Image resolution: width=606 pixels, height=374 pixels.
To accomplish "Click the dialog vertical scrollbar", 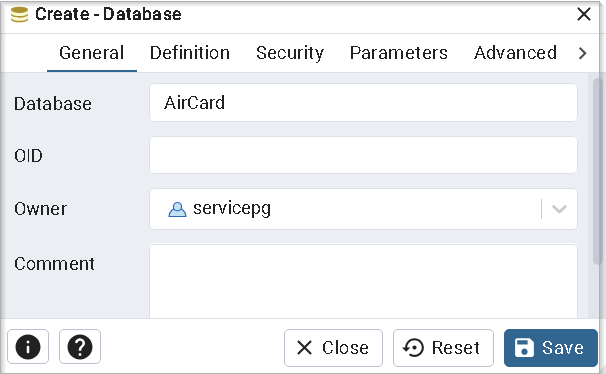I will (597, 172).
